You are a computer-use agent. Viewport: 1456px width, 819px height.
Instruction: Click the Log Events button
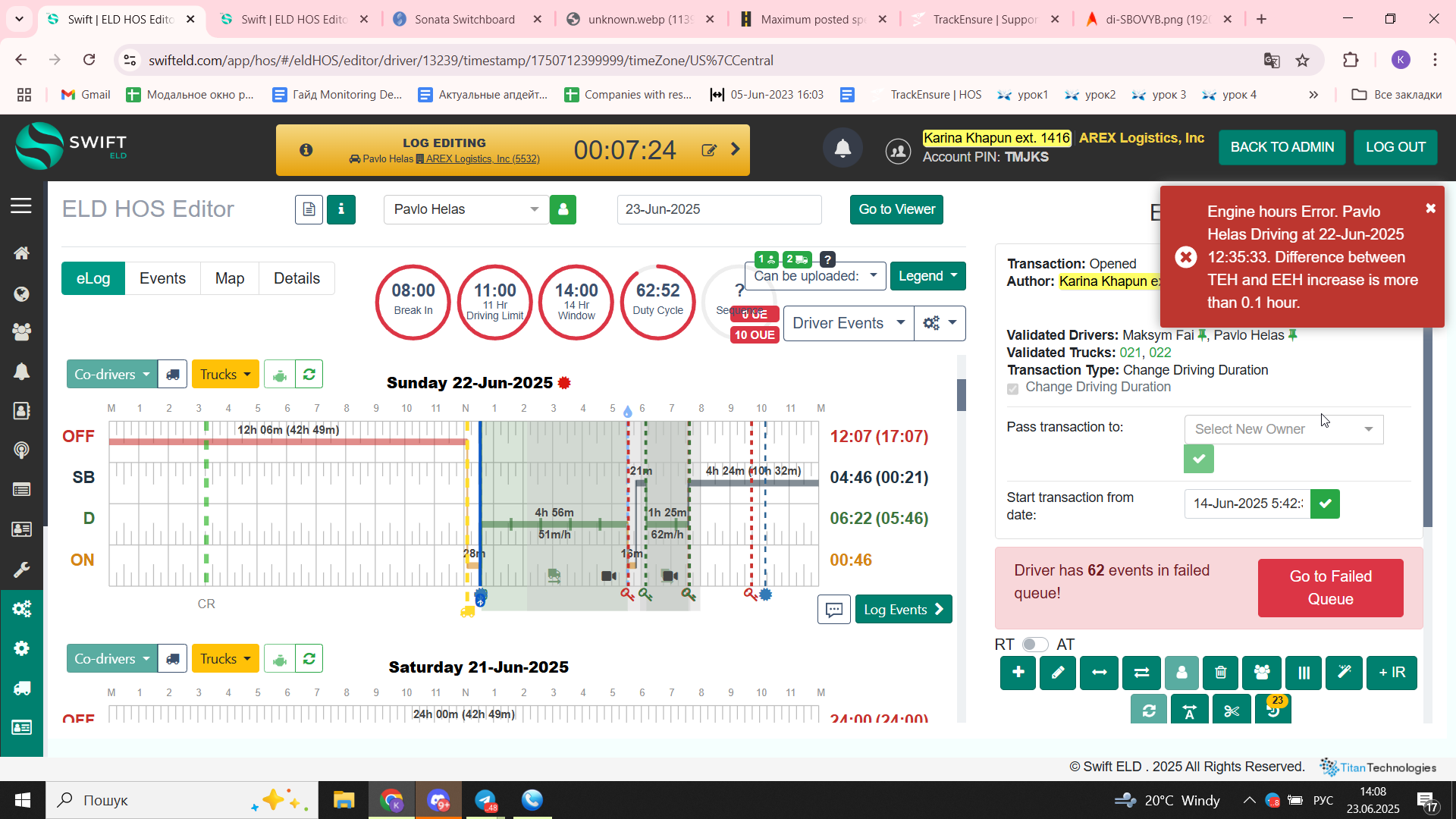point(903,610)
